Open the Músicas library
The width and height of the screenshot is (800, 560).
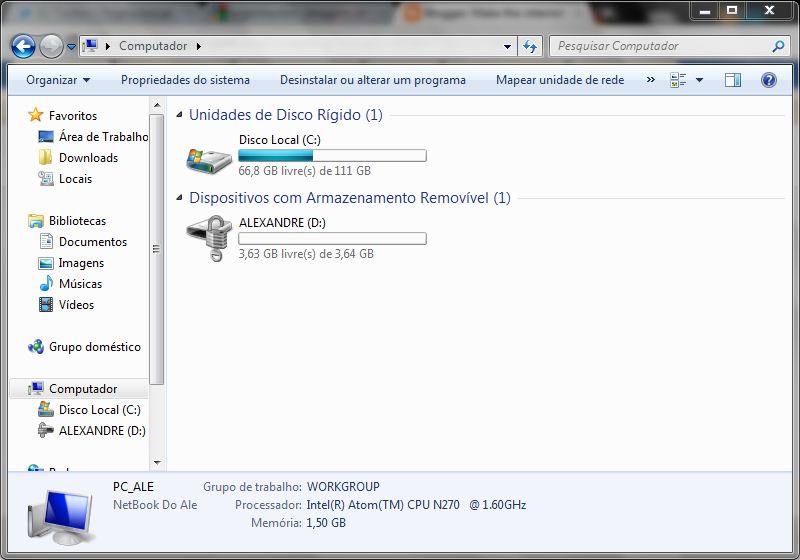(x=81, y=284)
